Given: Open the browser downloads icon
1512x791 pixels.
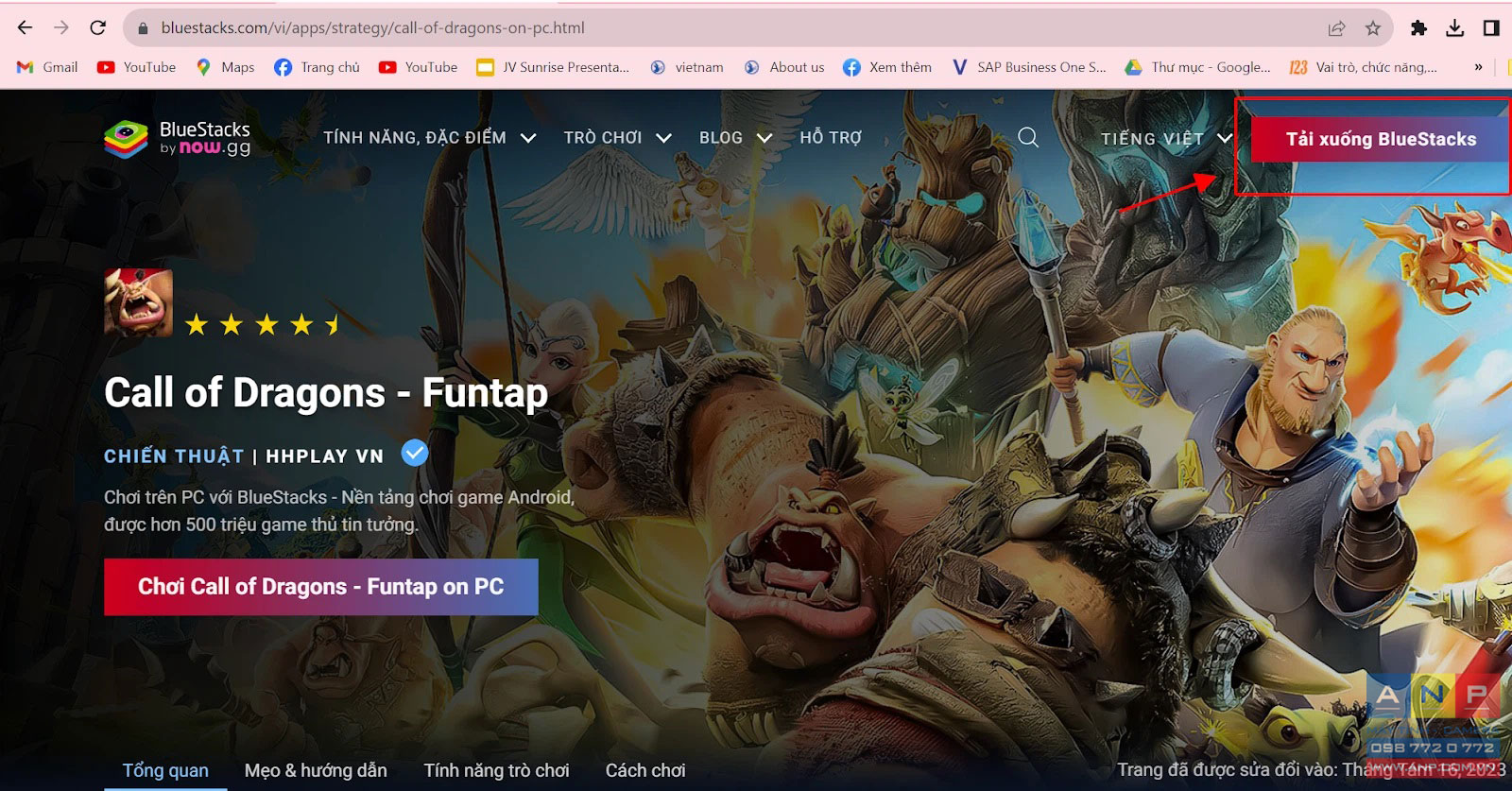Looking at the screenshot, I should [1455, 28].
